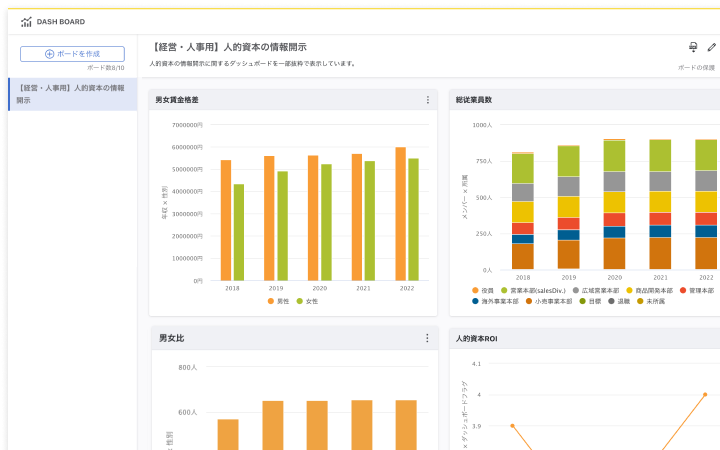Click the 2018 orange male bar in 男女賃金格差
This screenshot has width=720, height=450.
click(226, 220)
